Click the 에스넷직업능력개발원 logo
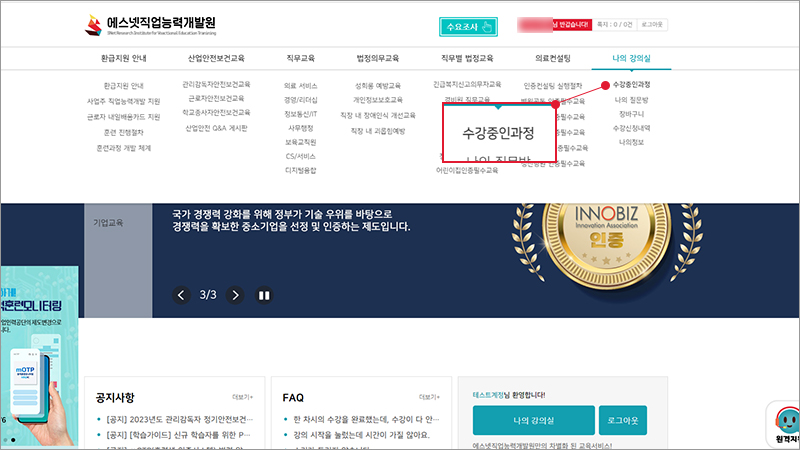800x450 pixels. (151, 25)
